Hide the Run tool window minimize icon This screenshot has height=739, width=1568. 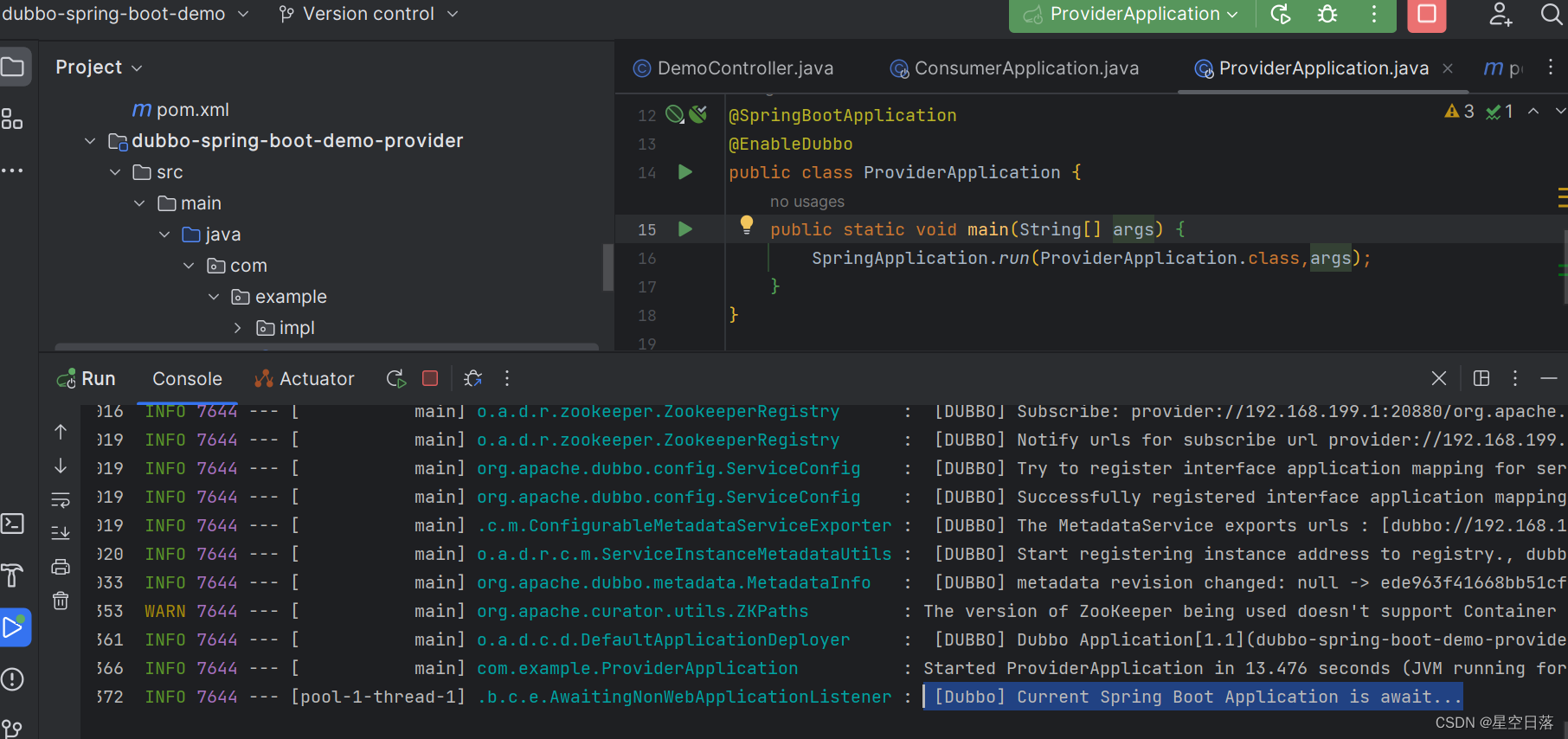point(1549,378)
